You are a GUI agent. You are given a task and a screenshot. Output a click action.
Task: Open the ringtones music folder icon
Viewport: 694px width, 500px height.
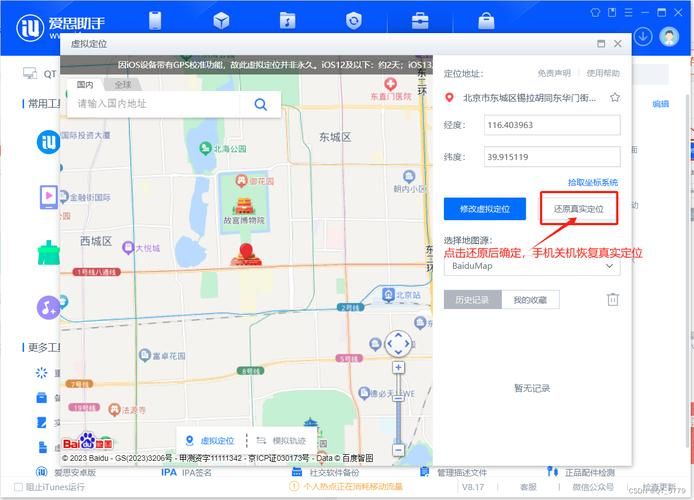pos(287,20)
